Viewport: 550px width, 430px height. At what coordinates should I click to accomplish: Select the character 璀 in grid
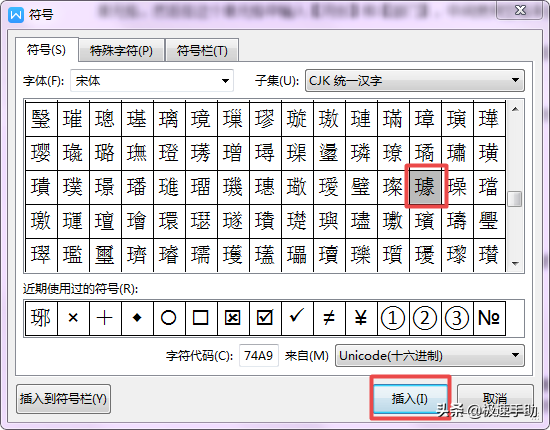pos(73,119)
